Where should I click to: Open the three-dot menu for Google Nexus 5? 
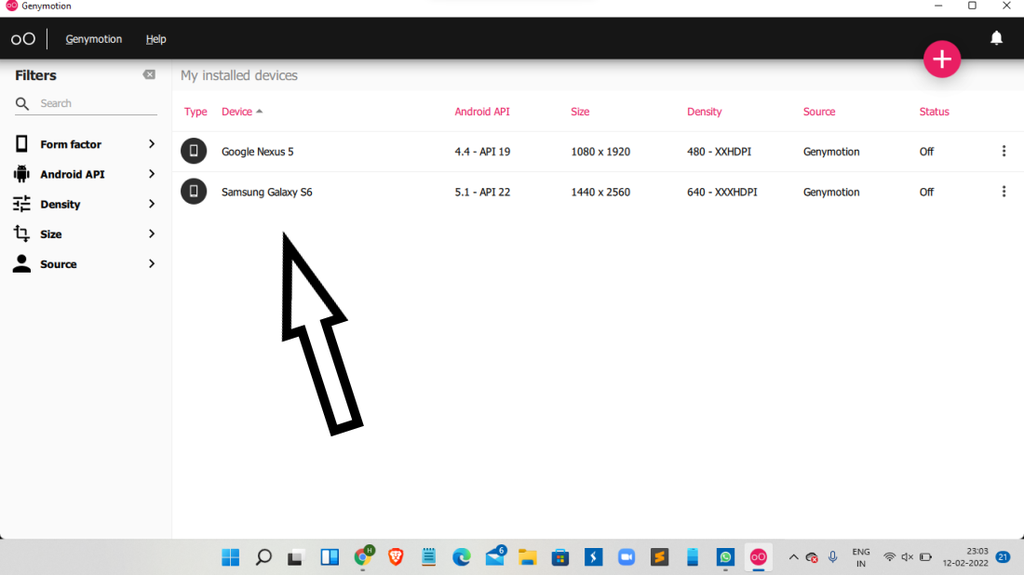pos(1004,151)
